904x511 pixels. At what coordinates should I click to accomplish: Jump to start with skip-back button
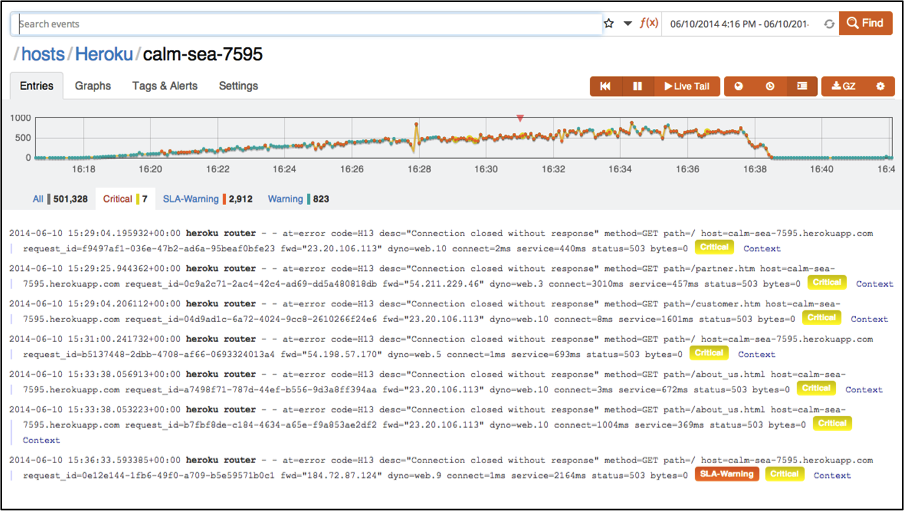[x=605, y=86]
